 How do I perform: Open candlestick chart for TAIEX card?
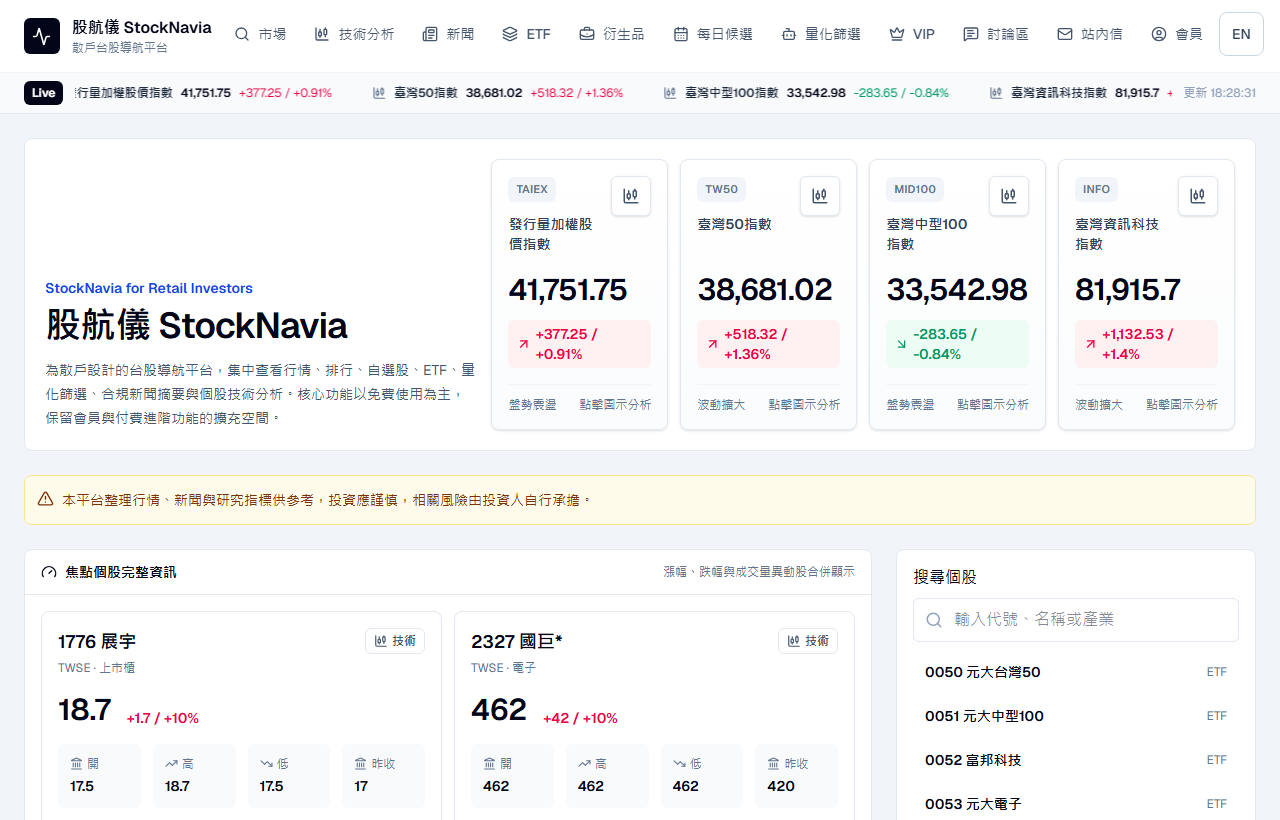click(631, 196)
